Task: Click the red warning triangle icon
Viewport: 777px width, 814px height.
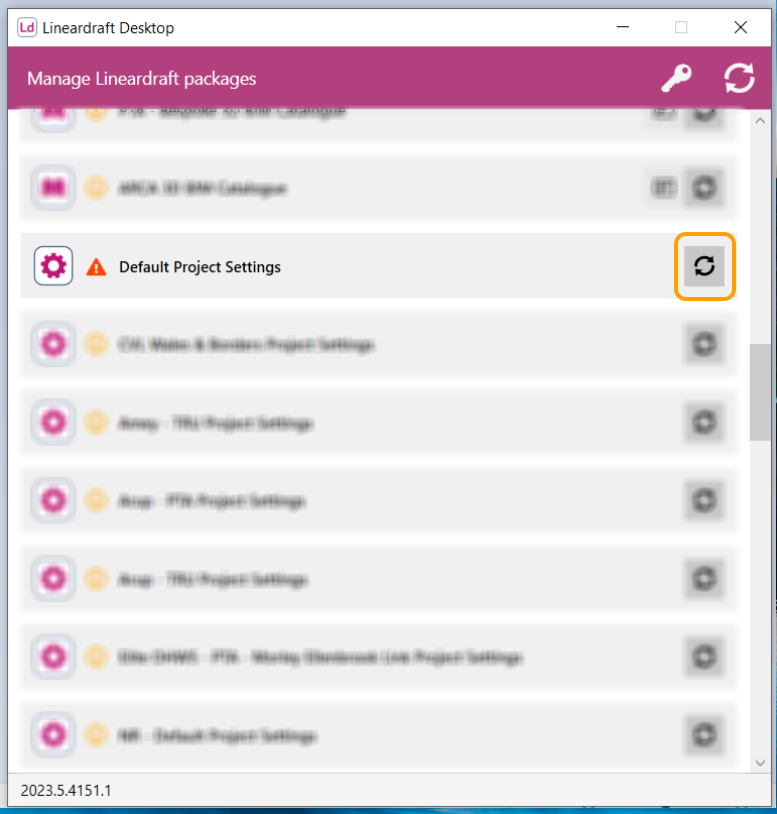Action: point(96,267)
